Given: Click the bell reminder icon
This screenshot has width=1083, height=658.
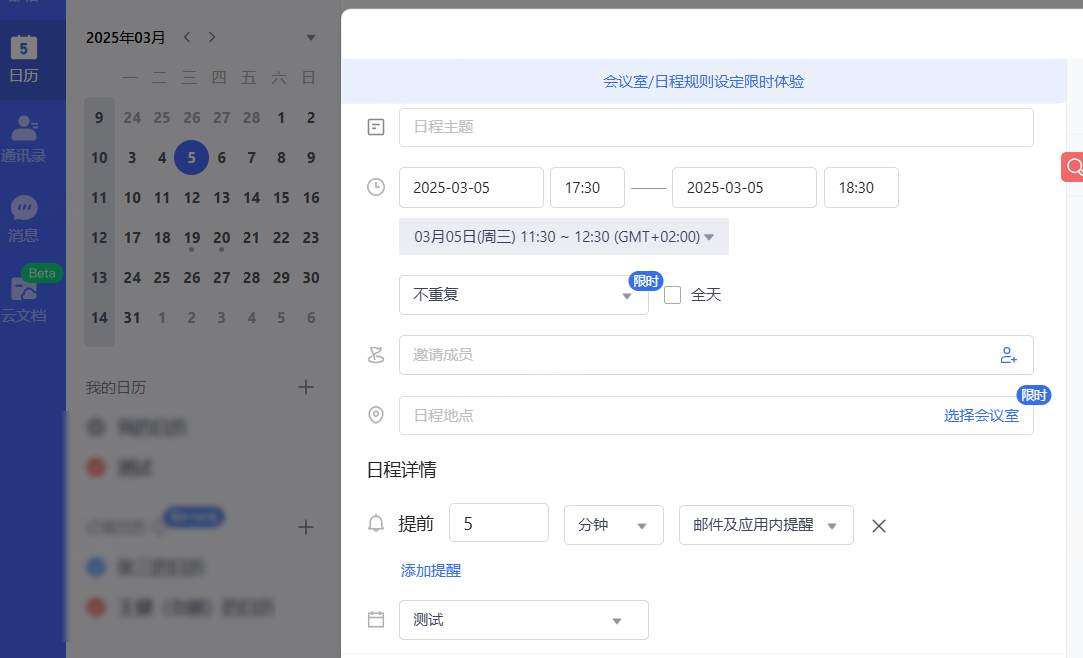Looking at the screenshot, I should (376, 524).
